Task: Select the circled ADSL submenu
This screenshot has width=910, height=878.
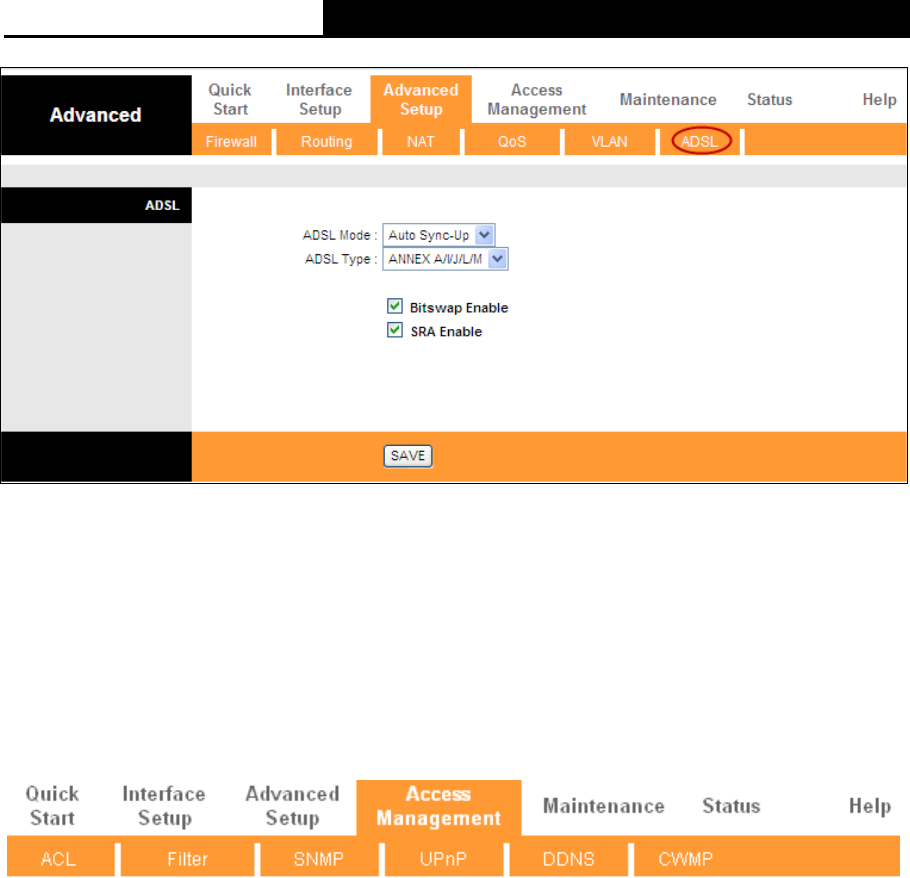Action: pos(700,141)
